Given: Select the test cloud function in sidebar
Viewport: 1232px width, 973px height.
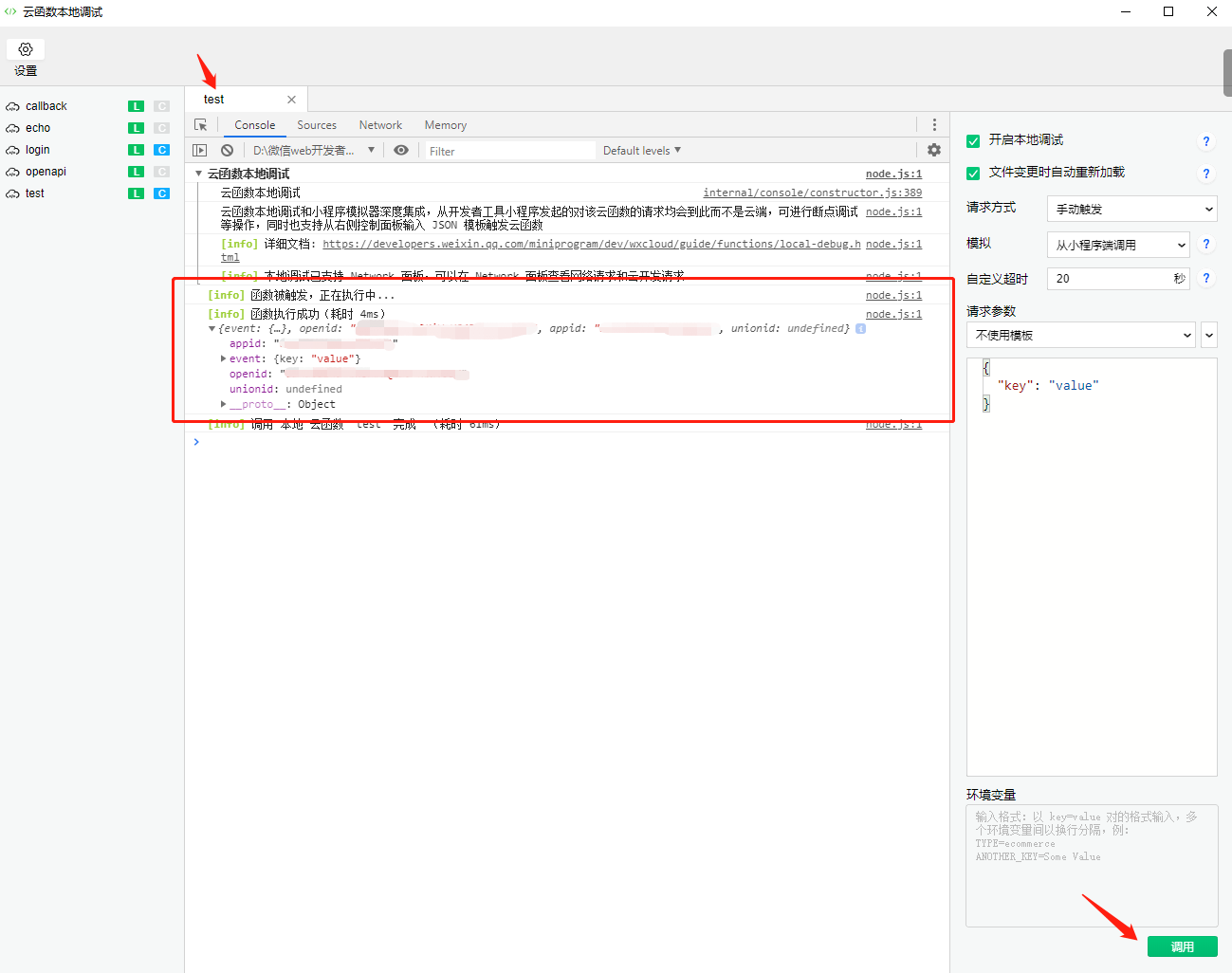Looking at the screenshot, I should coord(34,193).
